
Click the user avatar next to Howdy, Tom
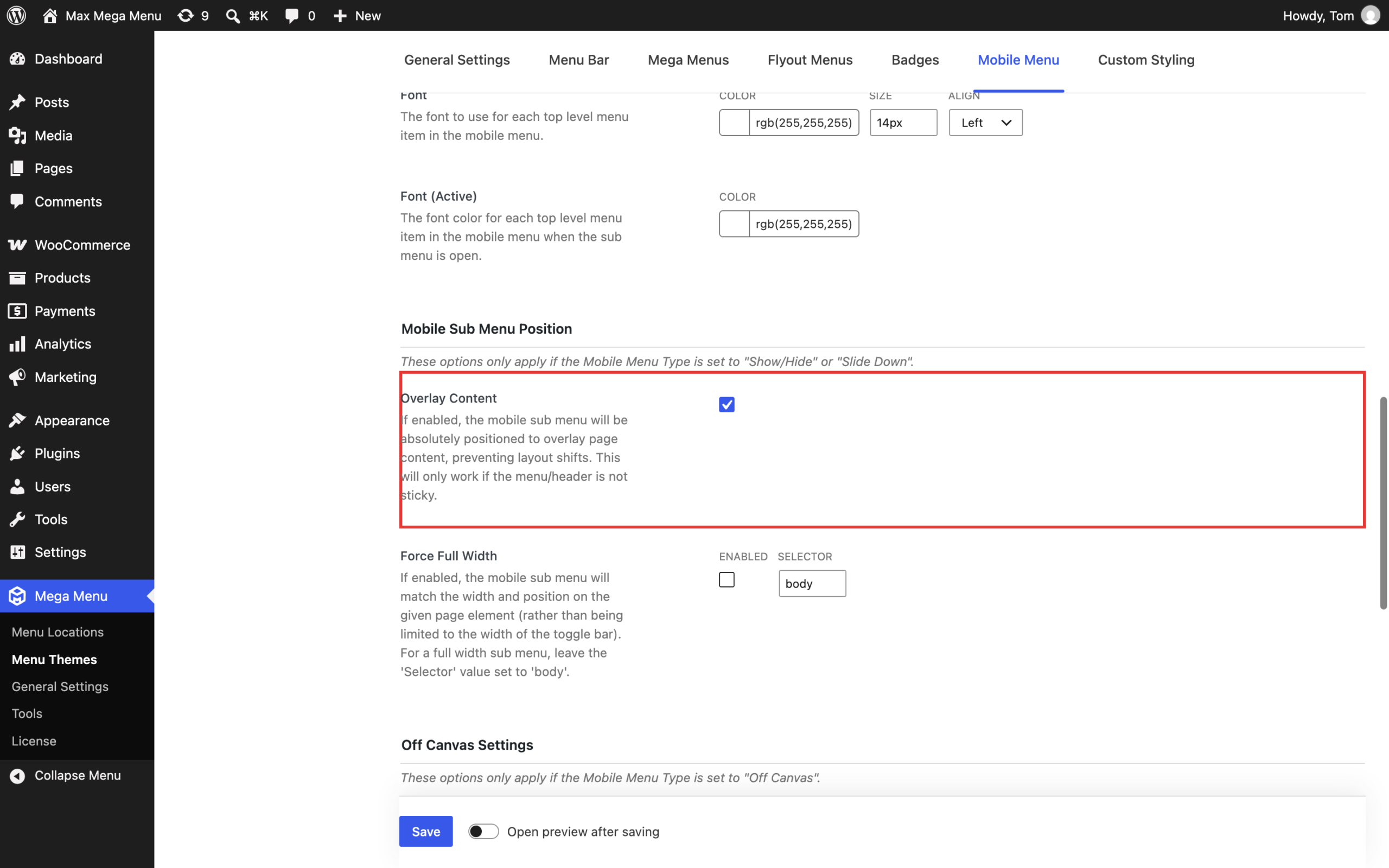(1370, 16)
